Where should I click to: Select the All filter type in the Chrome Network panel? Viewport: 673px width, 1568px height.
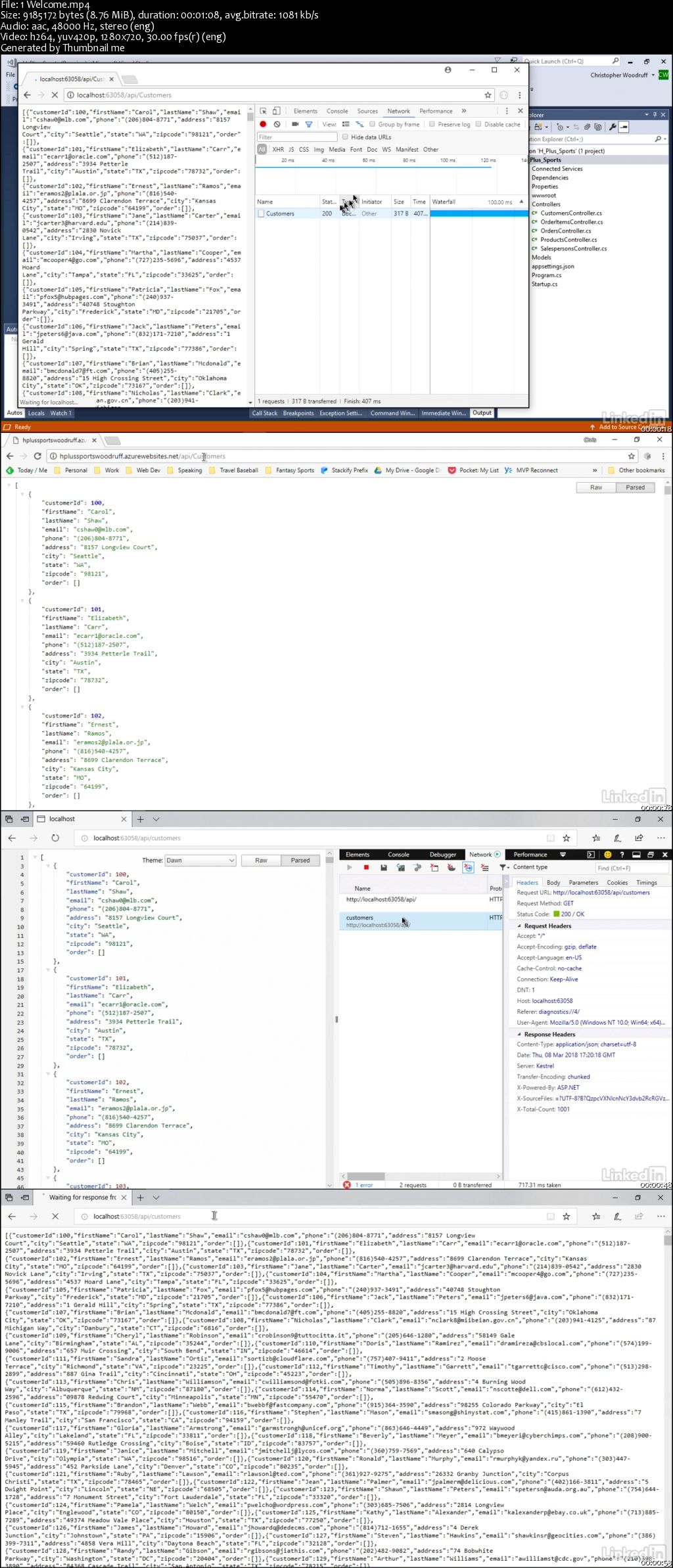pyautogui.click(x=262, y=149)
